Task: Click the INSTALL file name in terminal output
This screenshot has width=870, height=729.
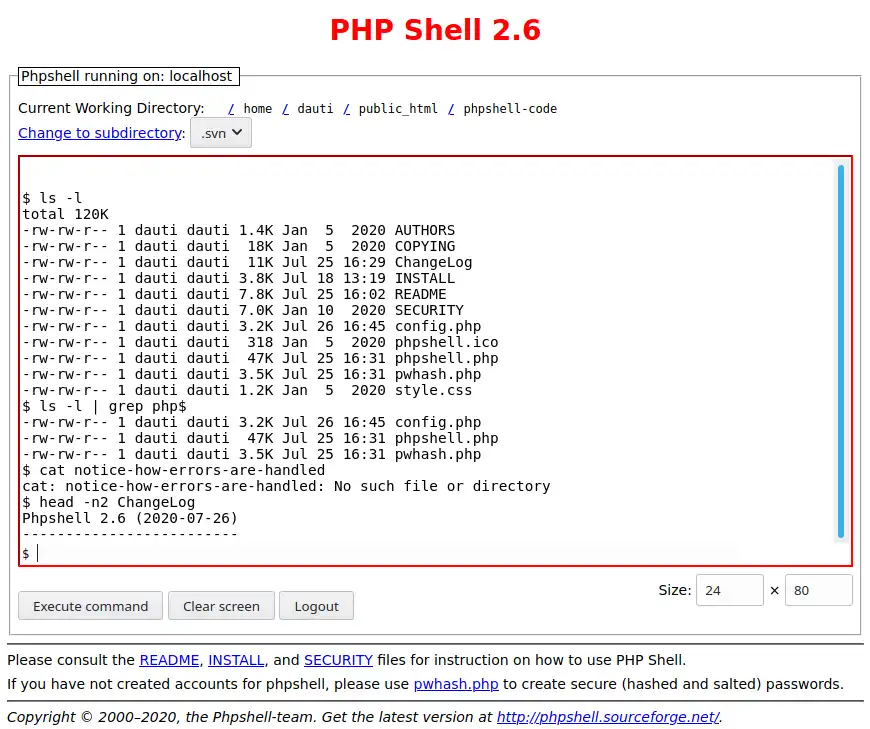Action: pos(425,279)
